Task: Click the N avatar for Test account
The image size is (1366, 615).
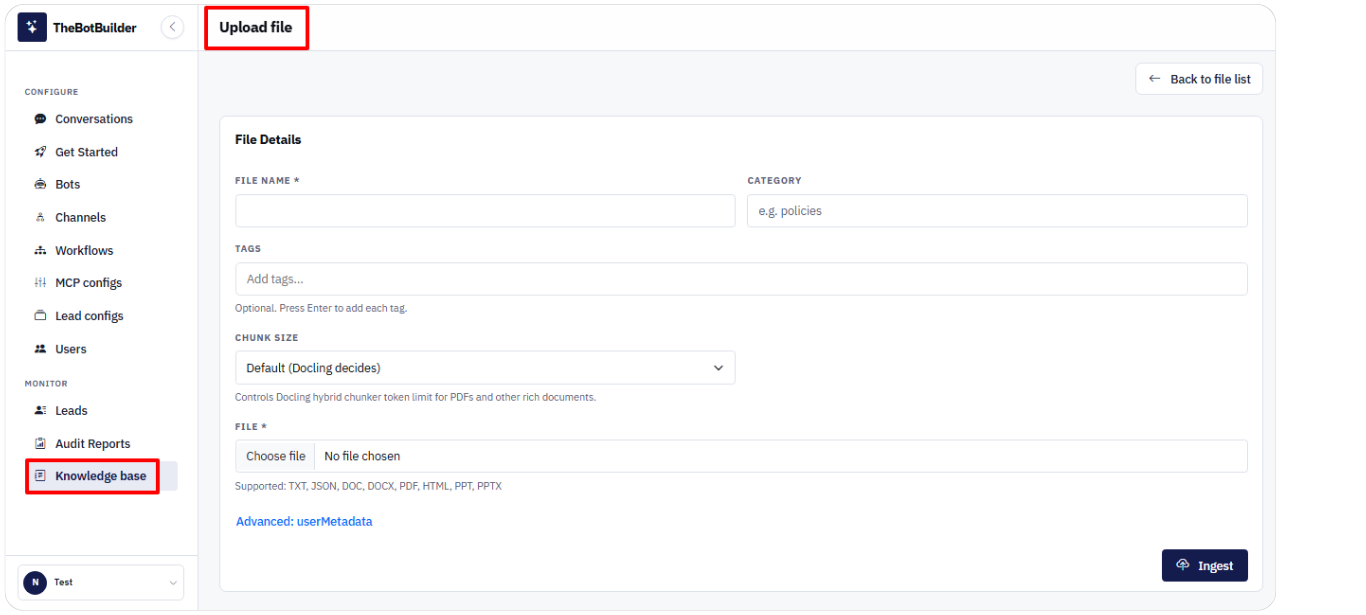Action: point(35,582)
